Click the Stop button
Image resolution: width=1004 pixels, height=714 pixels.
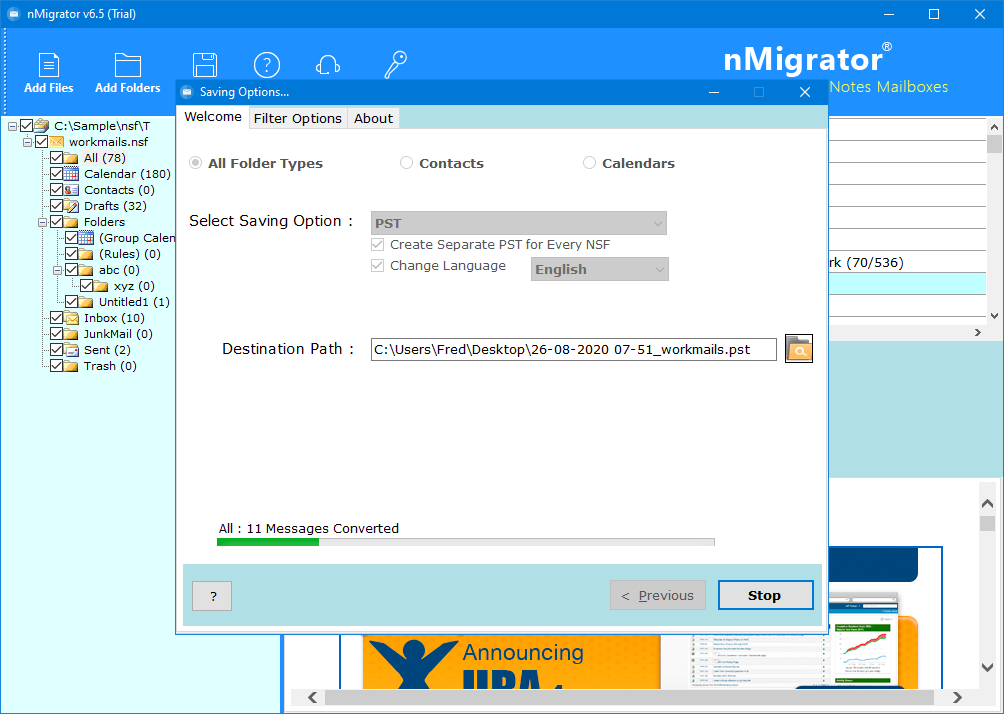pos(765,596)
